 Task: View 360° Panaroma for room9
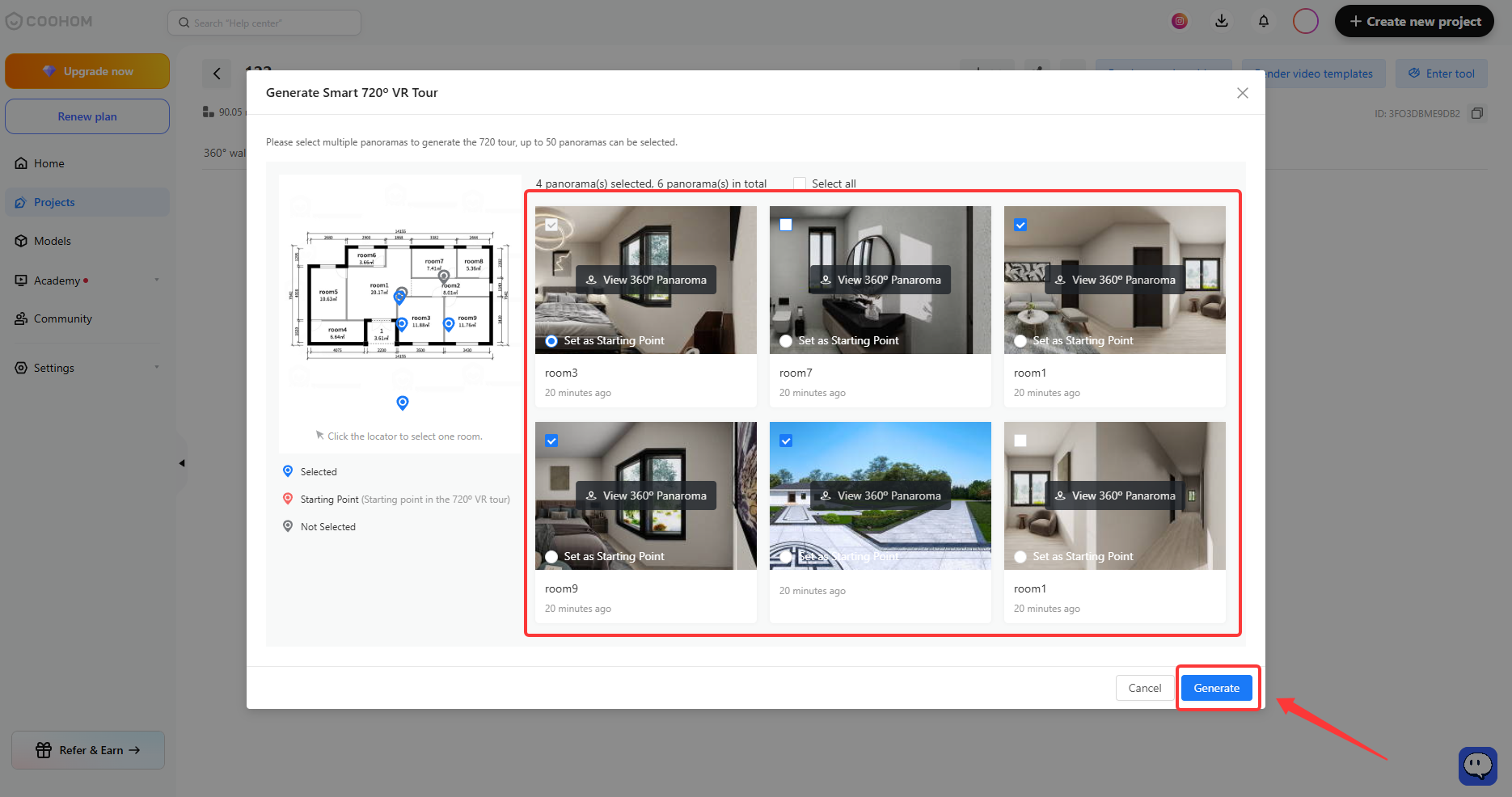click(646, 495)
